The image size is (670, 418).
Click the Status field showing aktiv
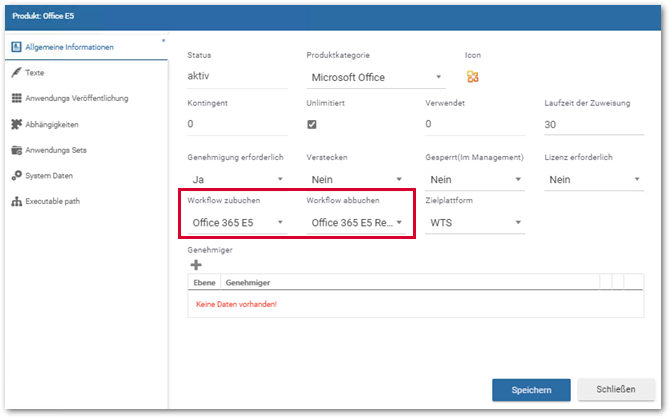pos(237,76)
